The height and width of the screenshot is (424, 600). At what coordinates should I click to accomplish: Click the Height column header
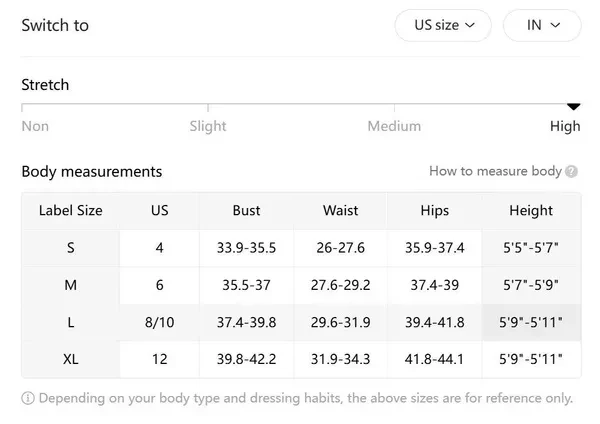tap(530, 211)
